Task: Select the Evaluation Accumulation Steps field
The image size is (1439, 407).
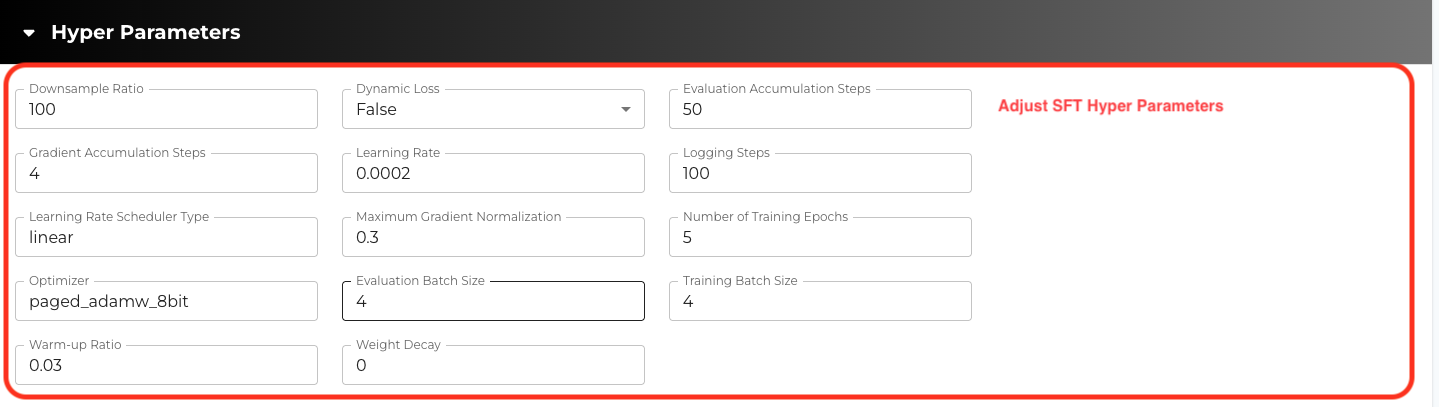Action: [820, 110]
